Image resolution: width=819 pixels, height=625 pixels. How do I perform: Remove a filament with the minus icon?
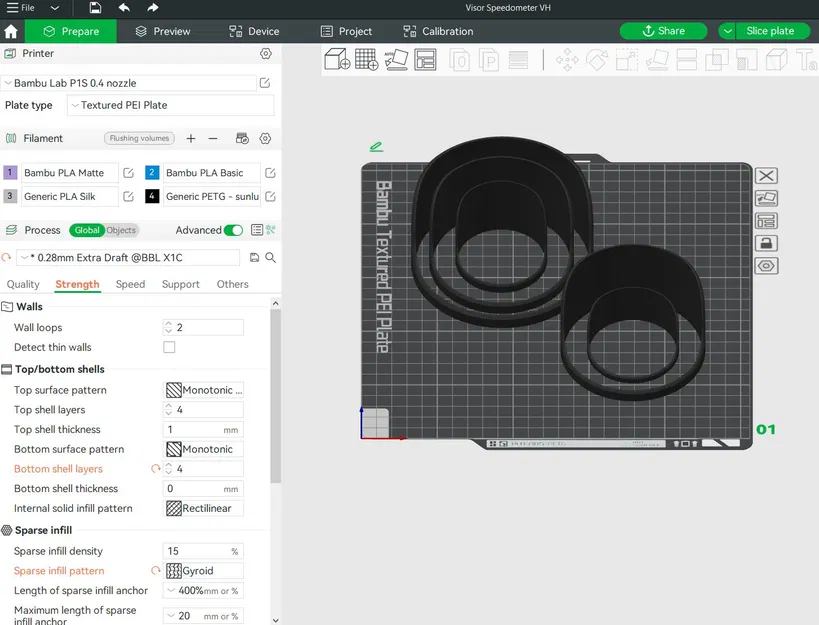pos(213,138)
